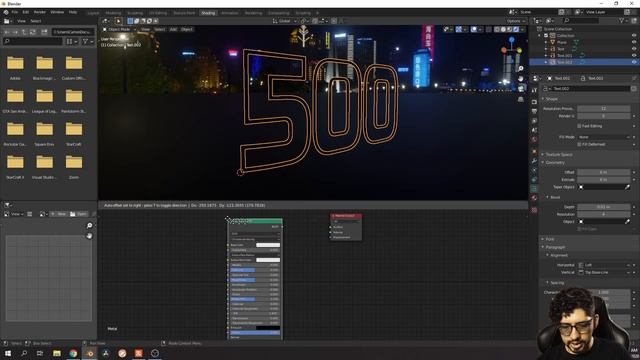Toggle the Fast Editing checkbox
Image resolution: width=640 pixels, height=360 pixels.
[x=579, y=126]
